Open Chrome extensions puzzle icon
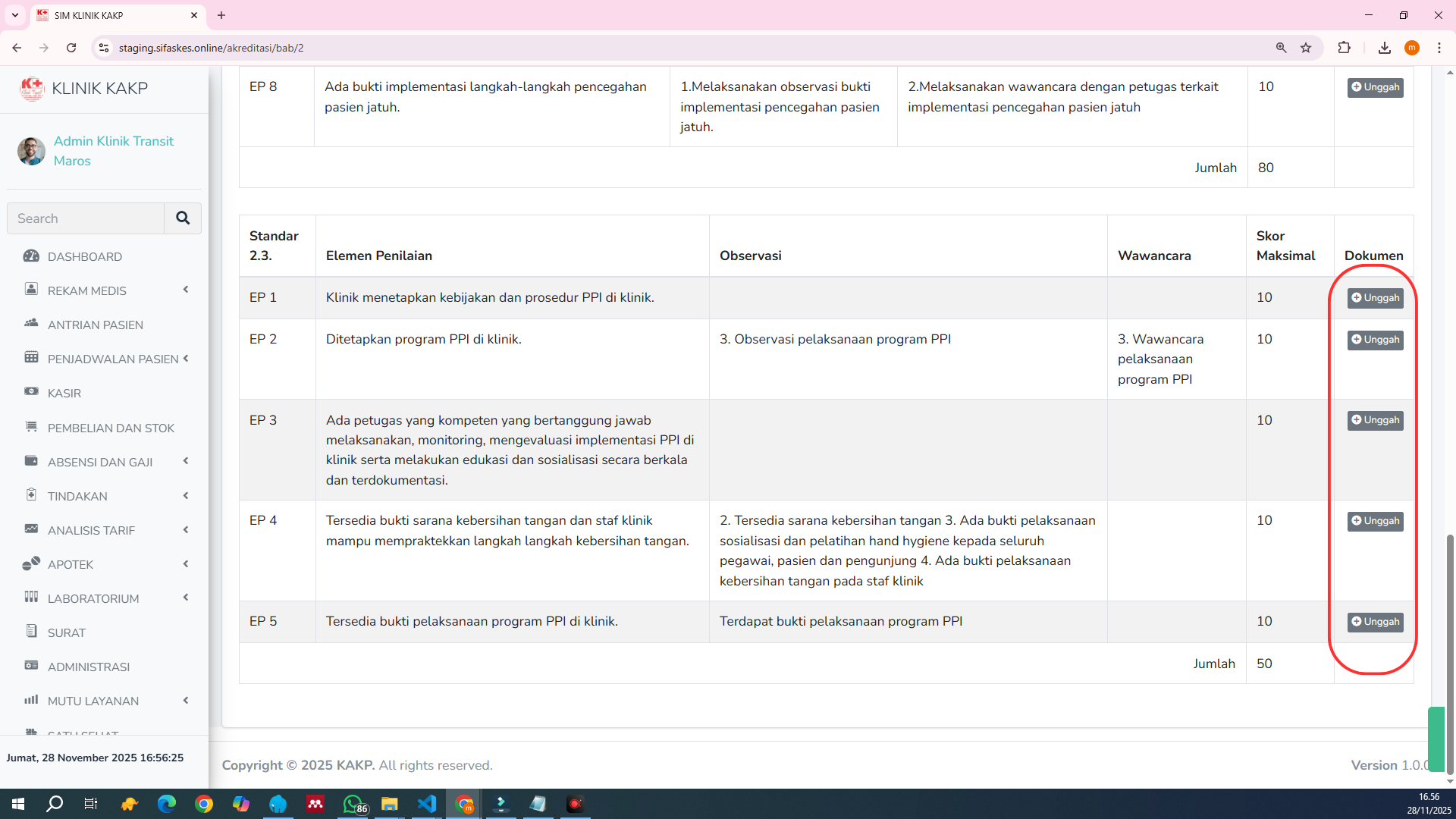 coord(1344,48)
